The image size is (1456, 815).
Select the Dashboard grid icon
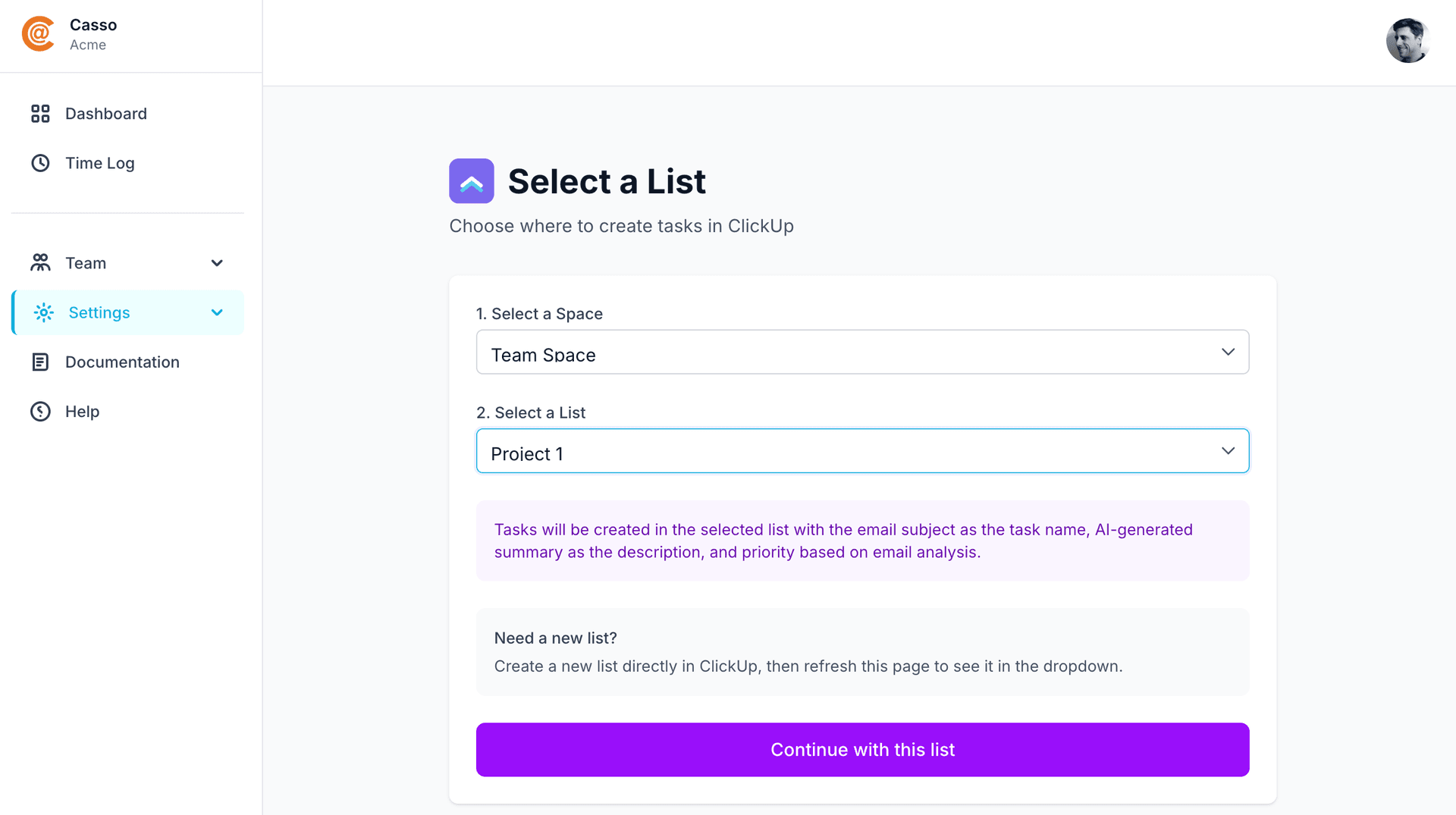(41, 114)
